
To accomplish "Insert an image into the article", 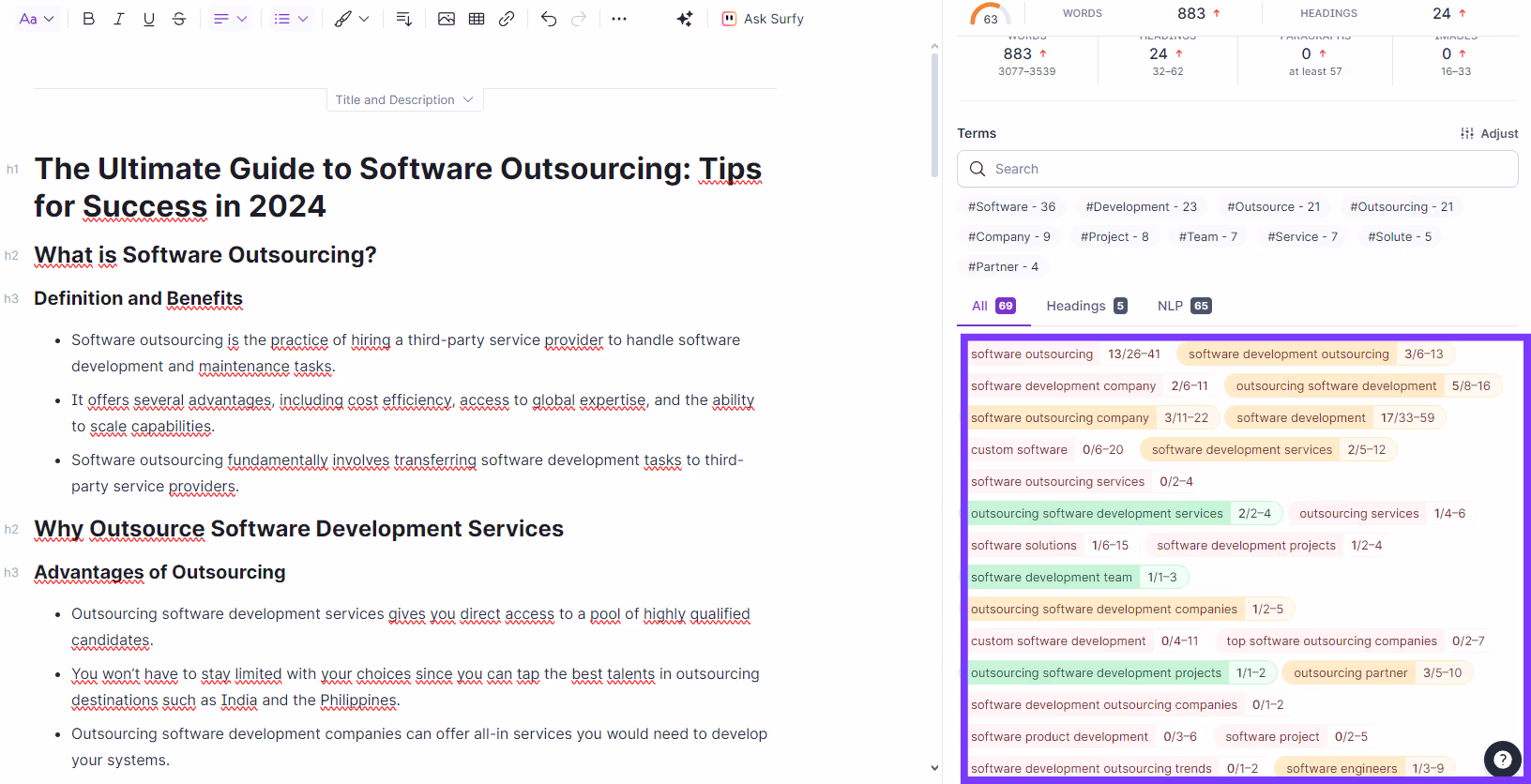I will 447,19.
